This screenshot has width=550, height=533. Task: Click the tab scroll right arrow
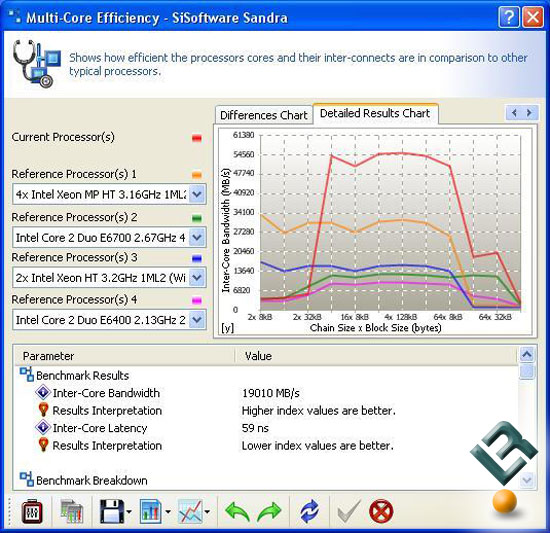pos(529,113)
